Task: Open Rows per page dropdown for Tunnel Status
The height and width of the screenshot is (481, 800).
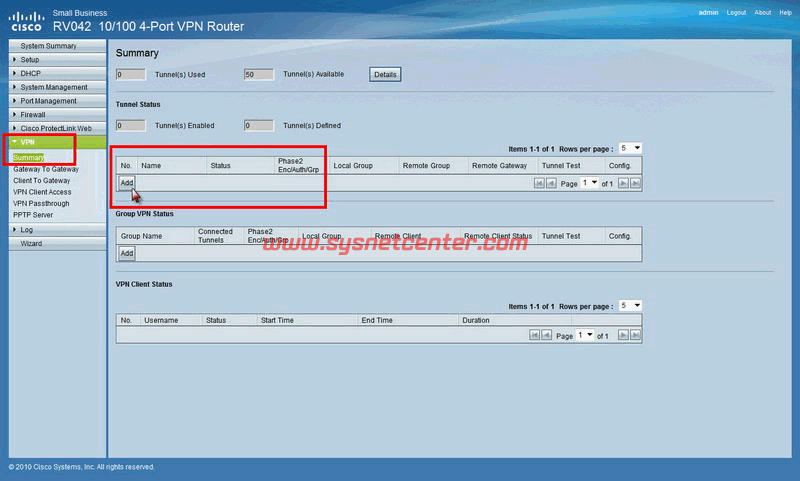Action: click(630, 147)
